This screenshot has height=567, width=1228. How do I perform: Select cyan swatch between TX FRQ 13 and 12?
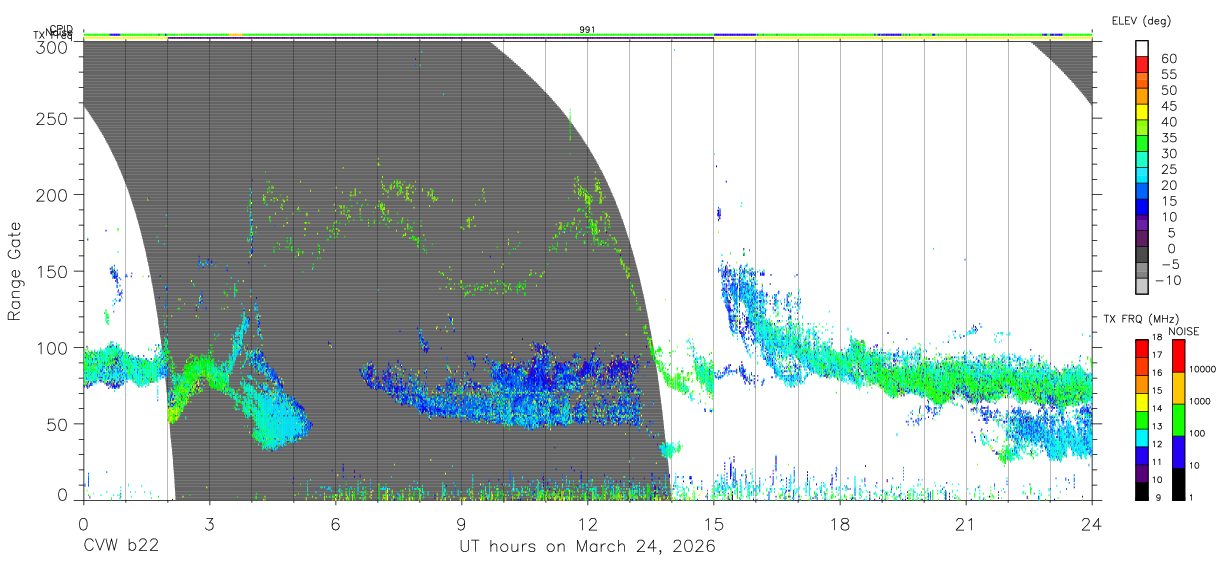point(1141,436)
